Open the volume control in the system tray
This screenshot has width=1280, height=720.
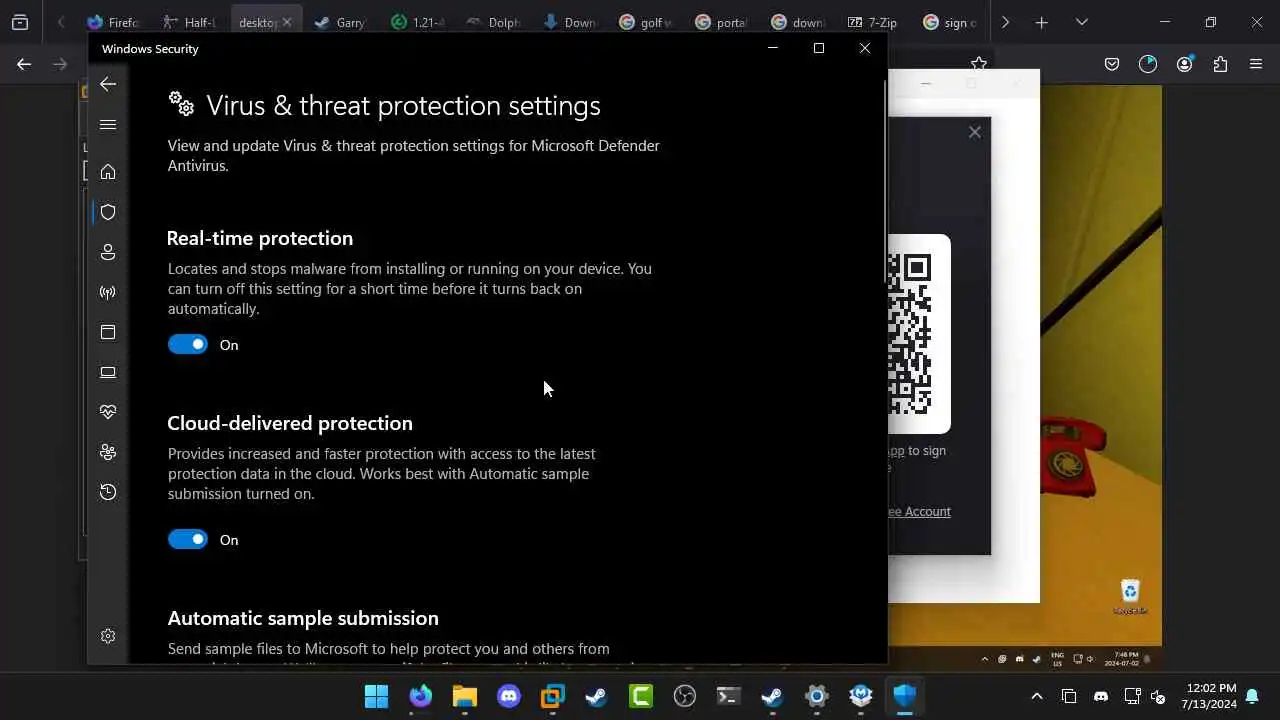1159,696
